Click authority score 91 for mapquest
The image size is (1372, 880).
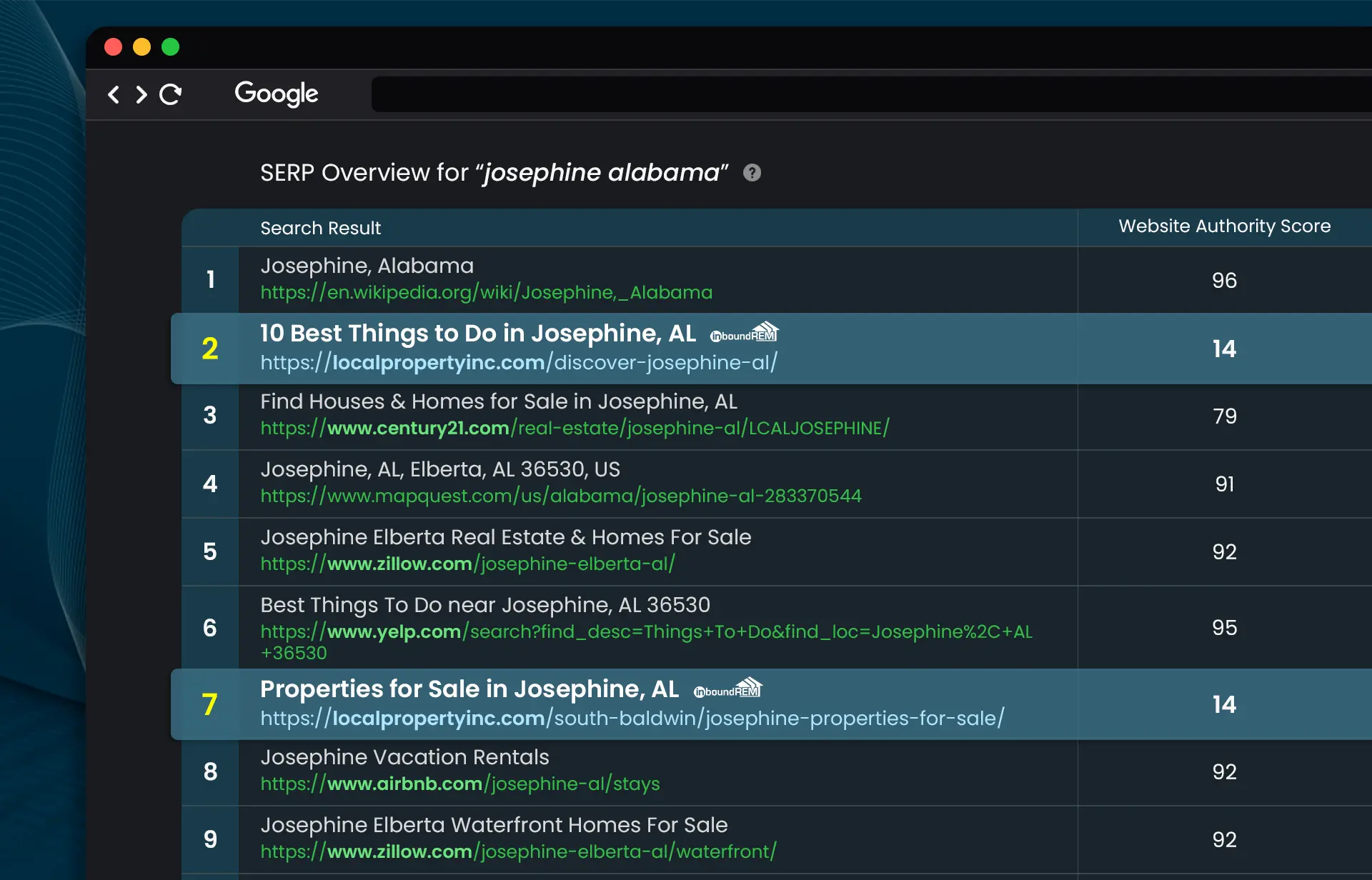(1224, 484)
